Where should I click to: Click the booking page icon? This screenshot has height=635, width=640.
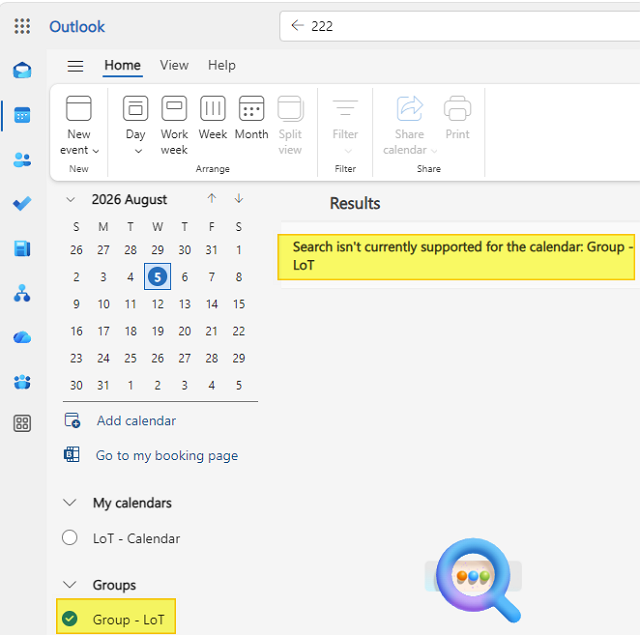pos(72,454)
